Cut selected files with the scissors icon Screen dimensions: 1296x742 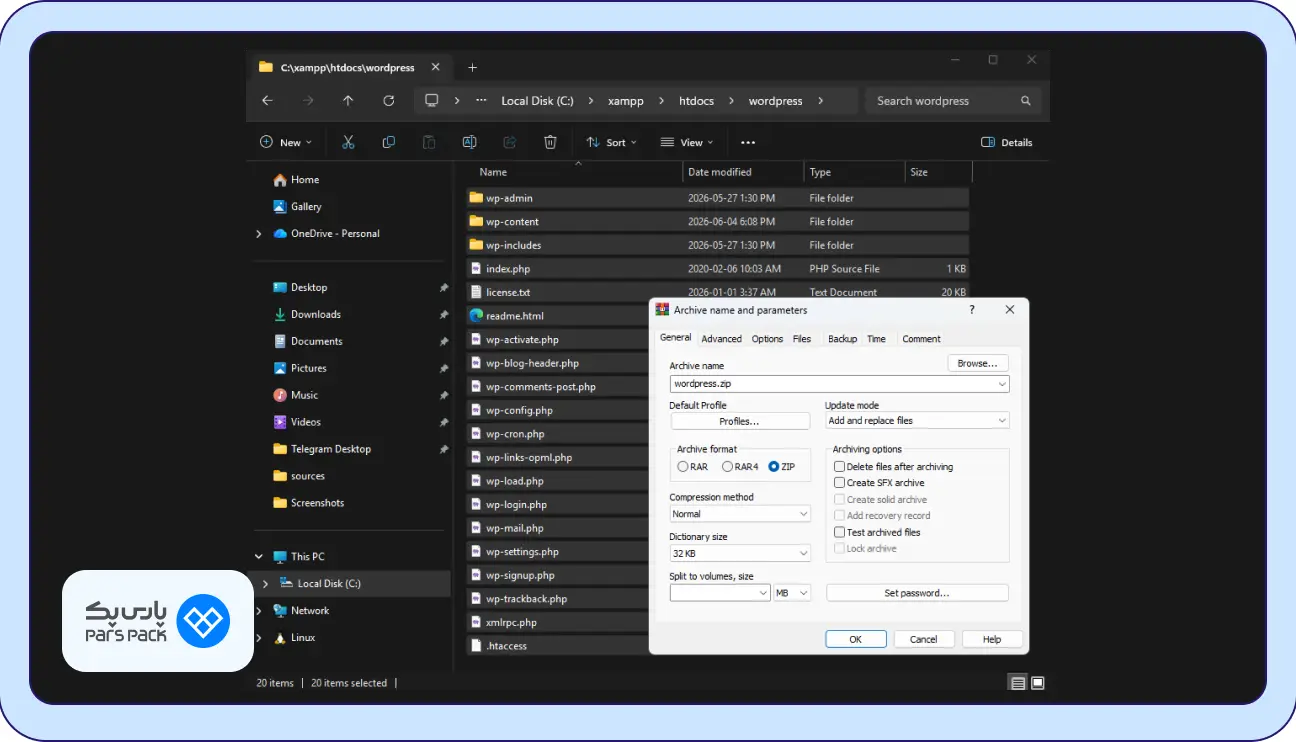tap(348, 142)
